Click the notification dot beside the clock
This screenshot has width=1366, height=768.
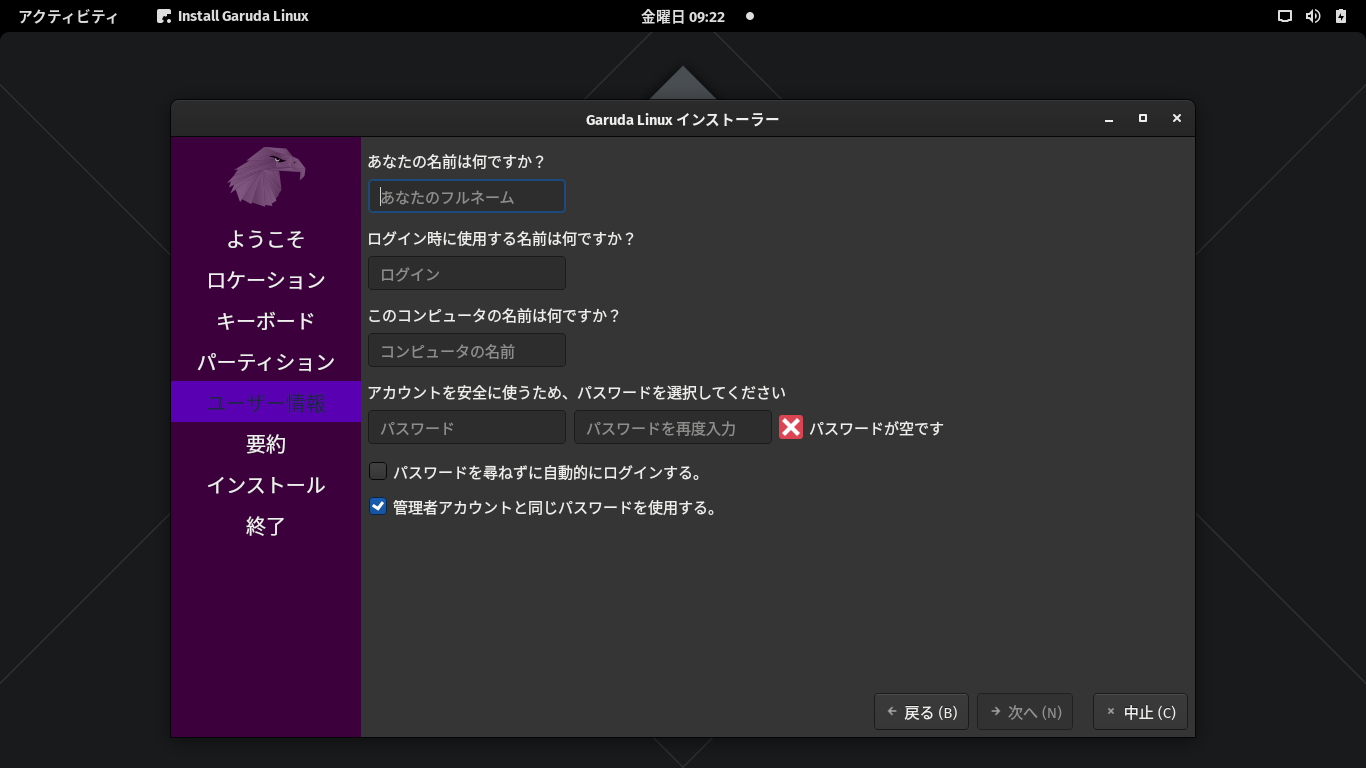(750, 16)
